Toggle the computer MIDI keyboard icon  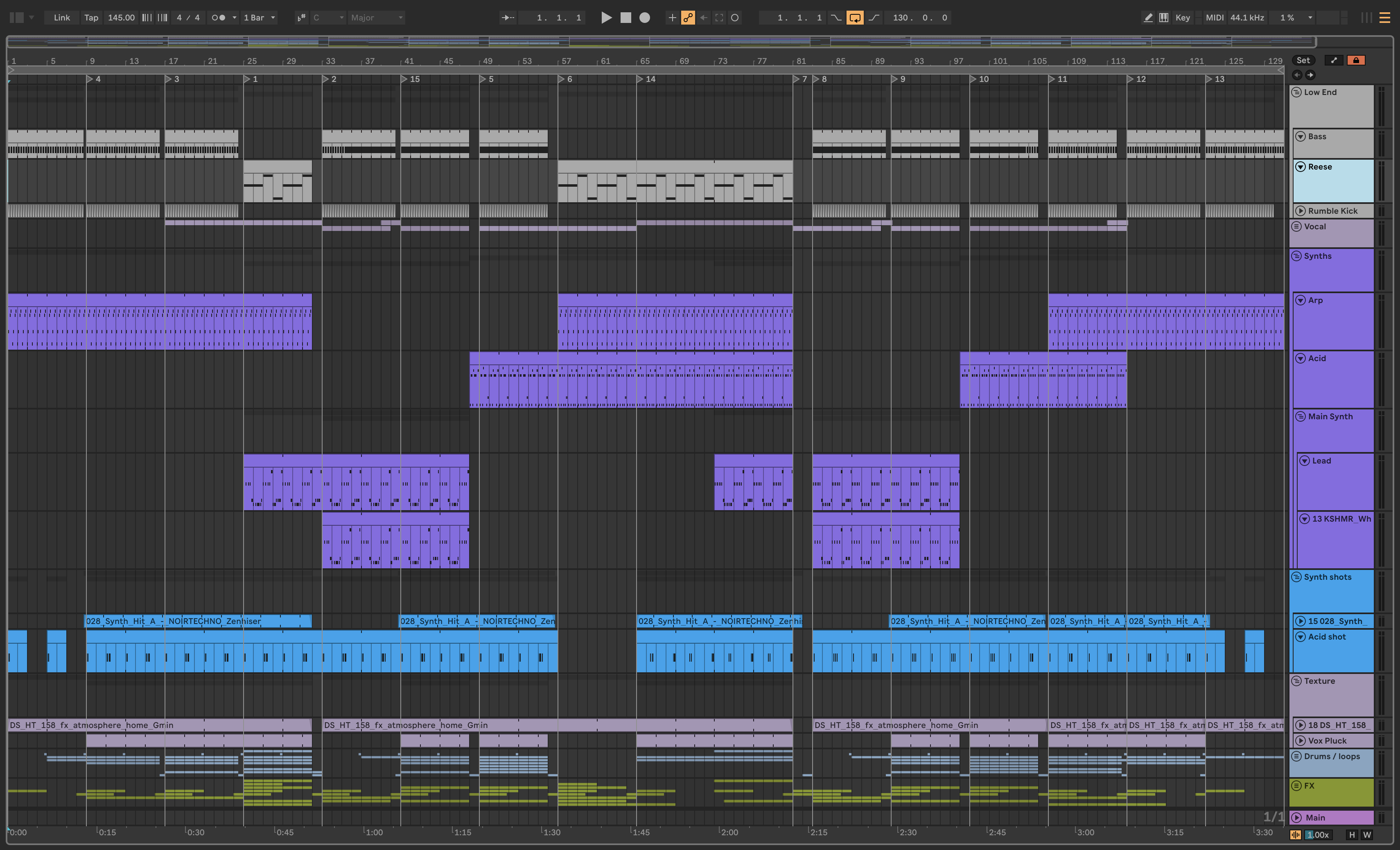tap(1164, 18)
